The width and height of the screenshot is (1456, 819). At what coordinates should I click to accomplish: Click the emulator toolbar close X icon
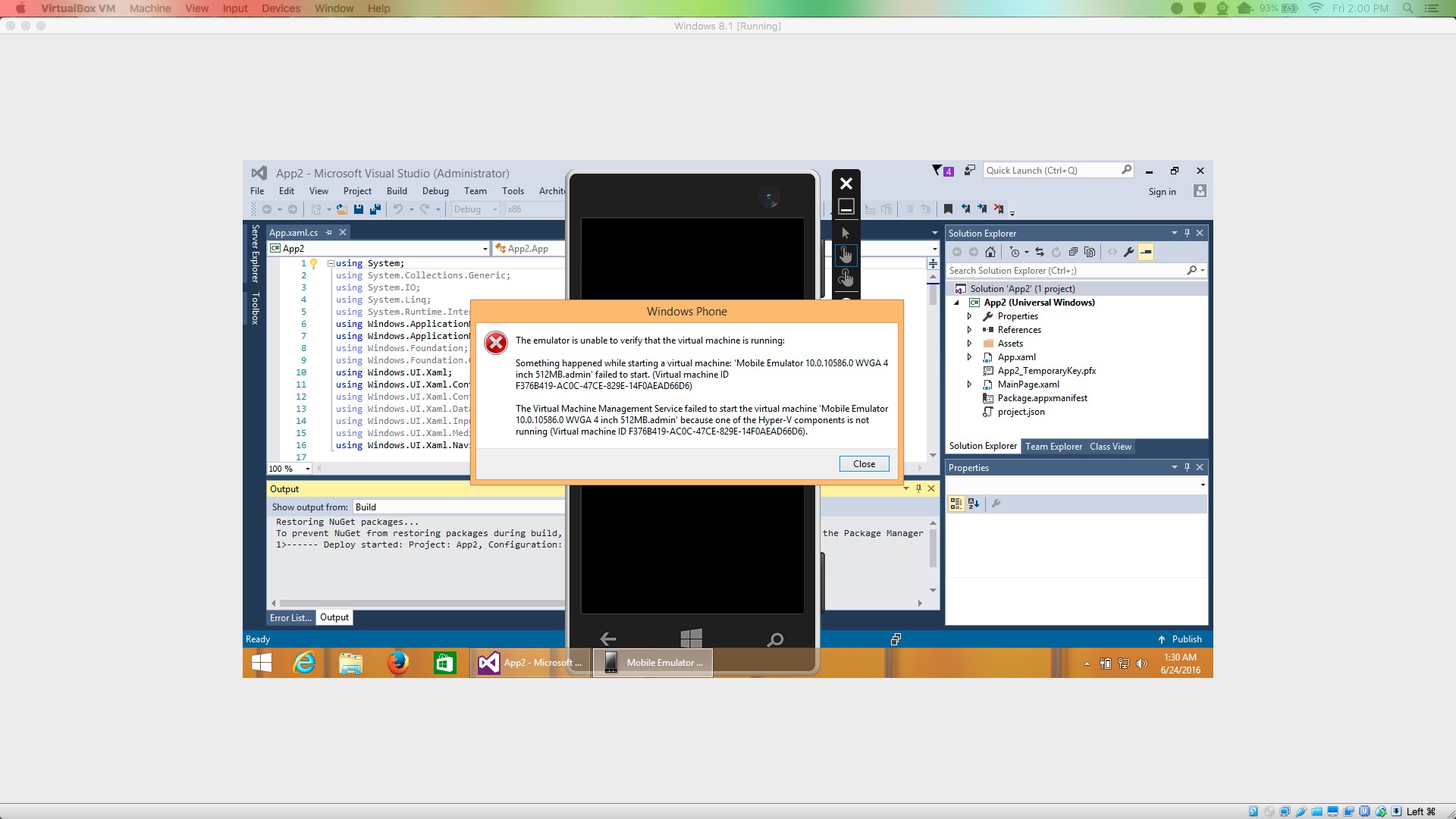click(x=846, y=184)
